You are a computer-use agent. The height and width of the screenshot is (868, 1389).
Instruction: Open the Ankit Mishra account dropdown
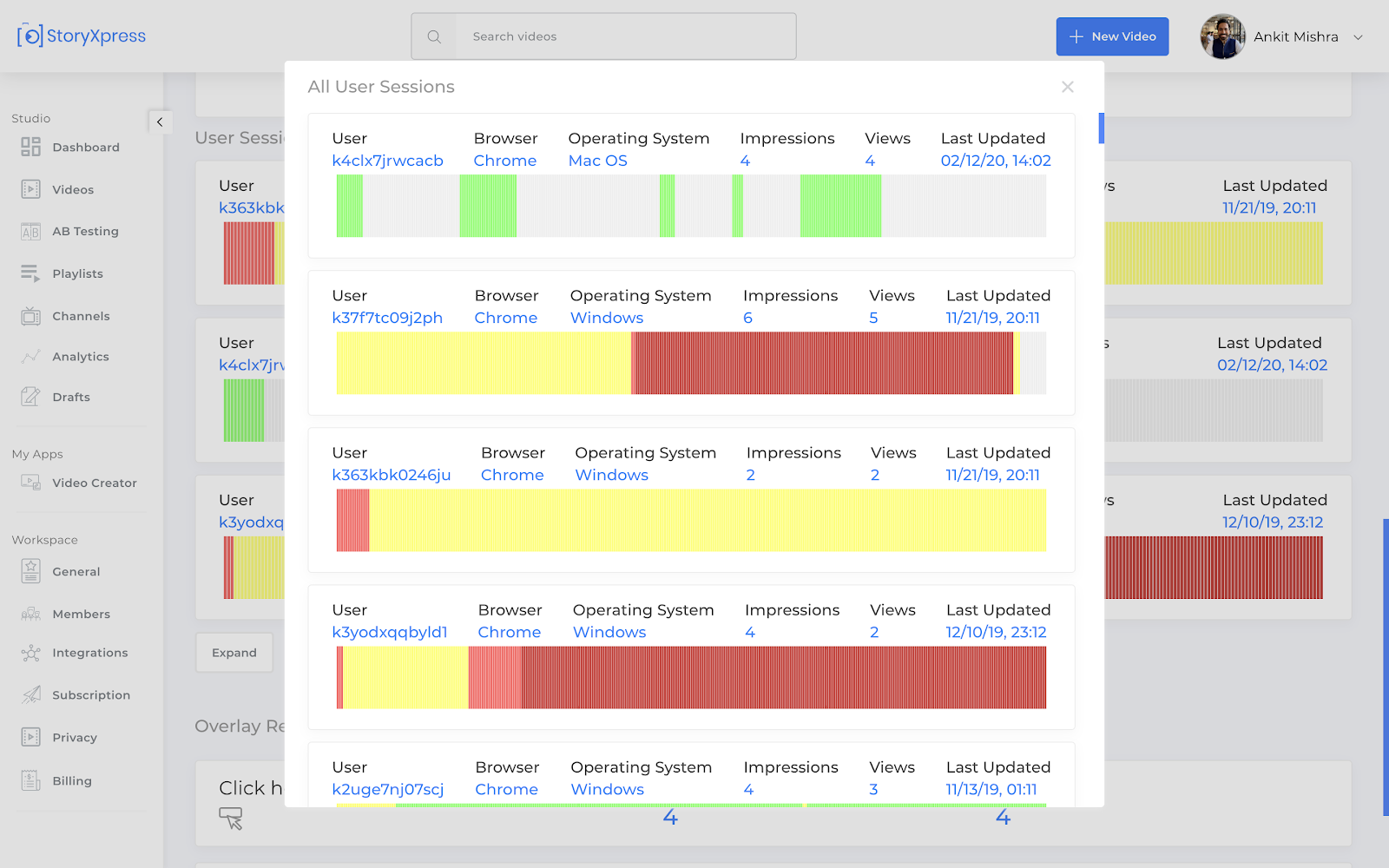1358,37
